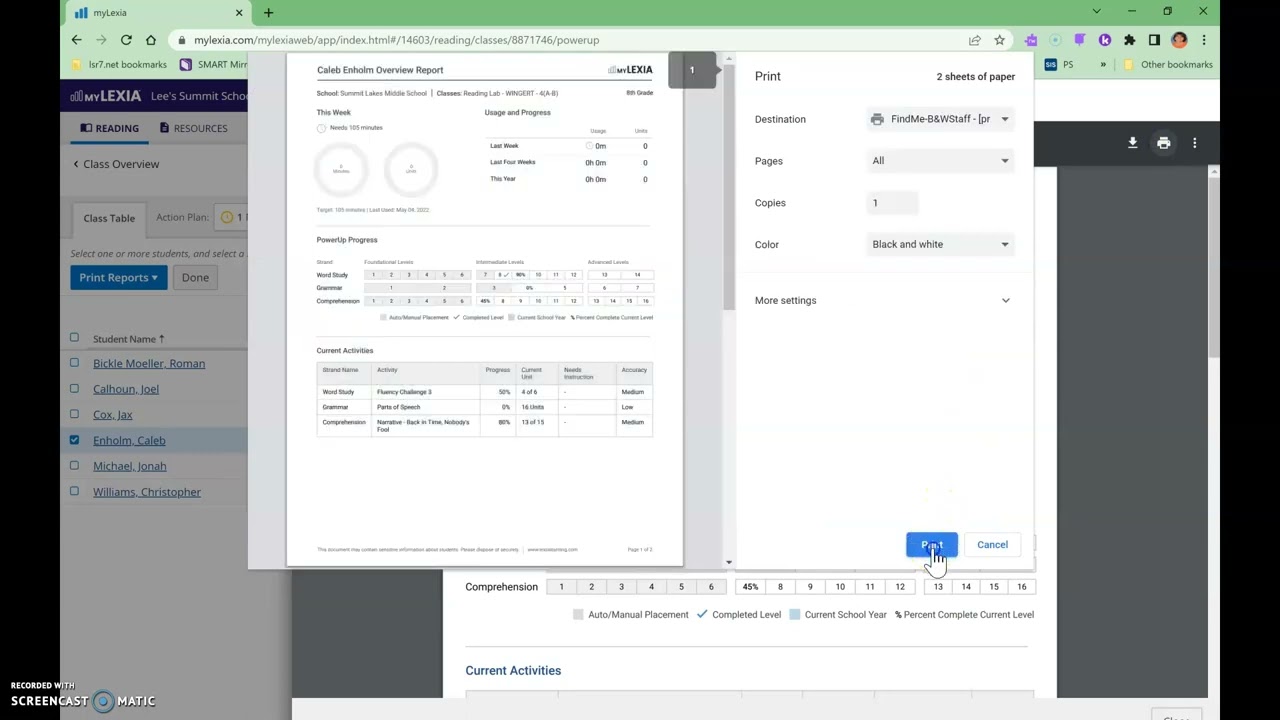Viewport: 1280px width, 720px height.
Task: Open the tab search dropdown arrow
Action: click(x=1096, y=12)
